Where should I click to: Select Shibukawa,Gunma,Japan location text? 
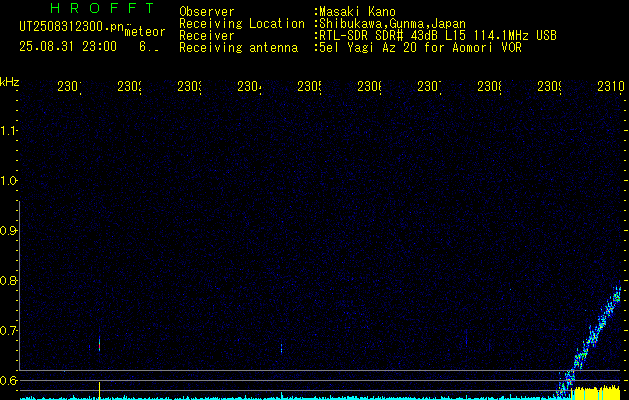point(392,24)
